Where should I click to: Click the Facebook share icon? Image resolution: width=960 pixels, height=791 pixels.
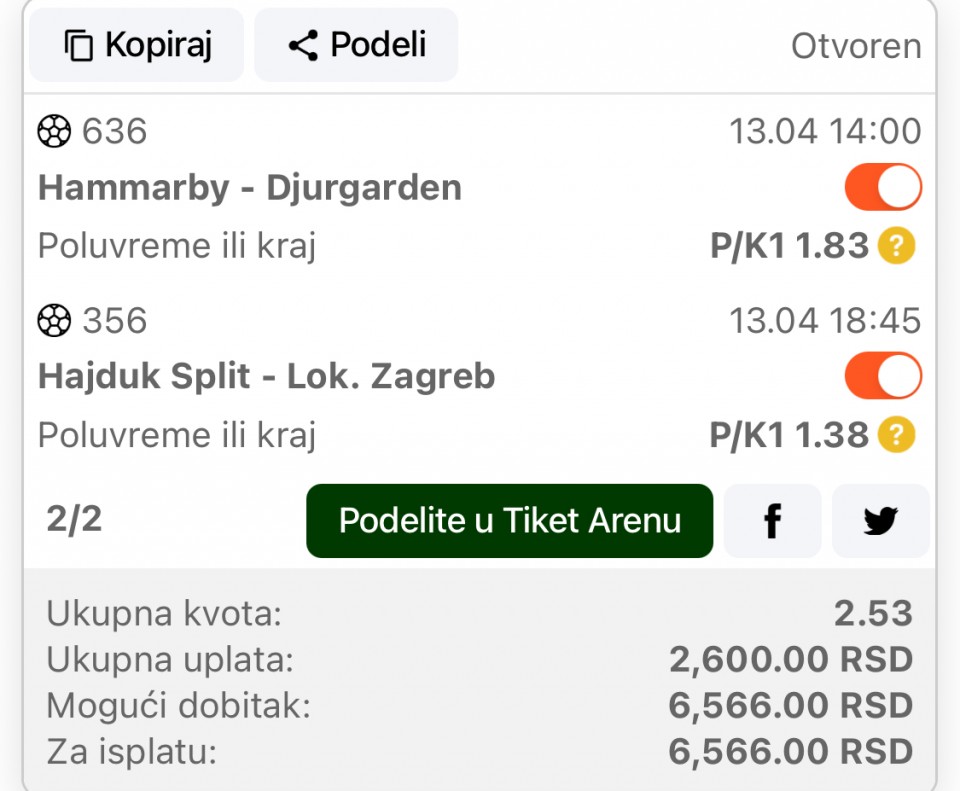click(772, 521)
